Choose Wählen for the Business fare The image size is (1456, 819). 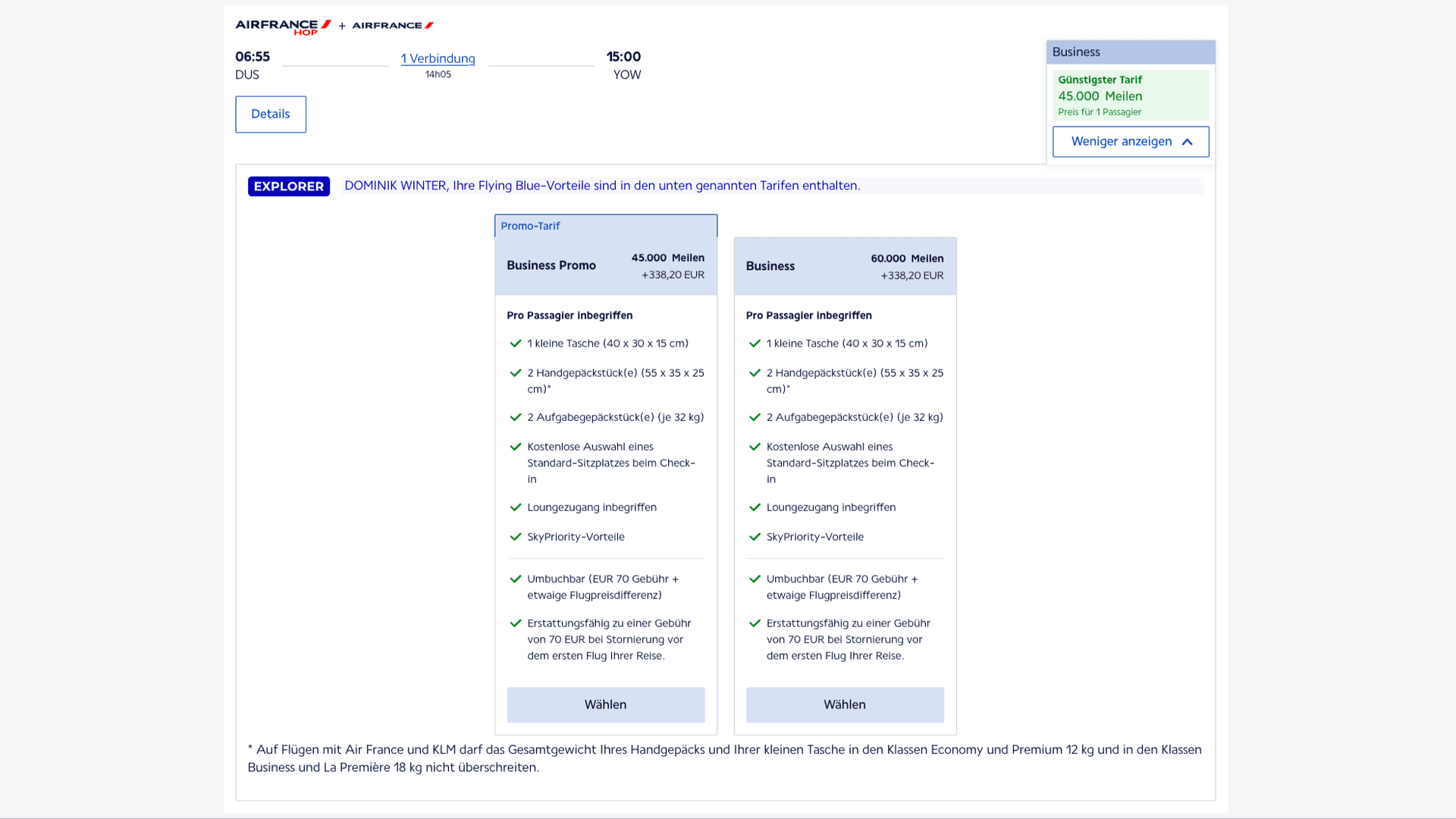click(845, 704)
